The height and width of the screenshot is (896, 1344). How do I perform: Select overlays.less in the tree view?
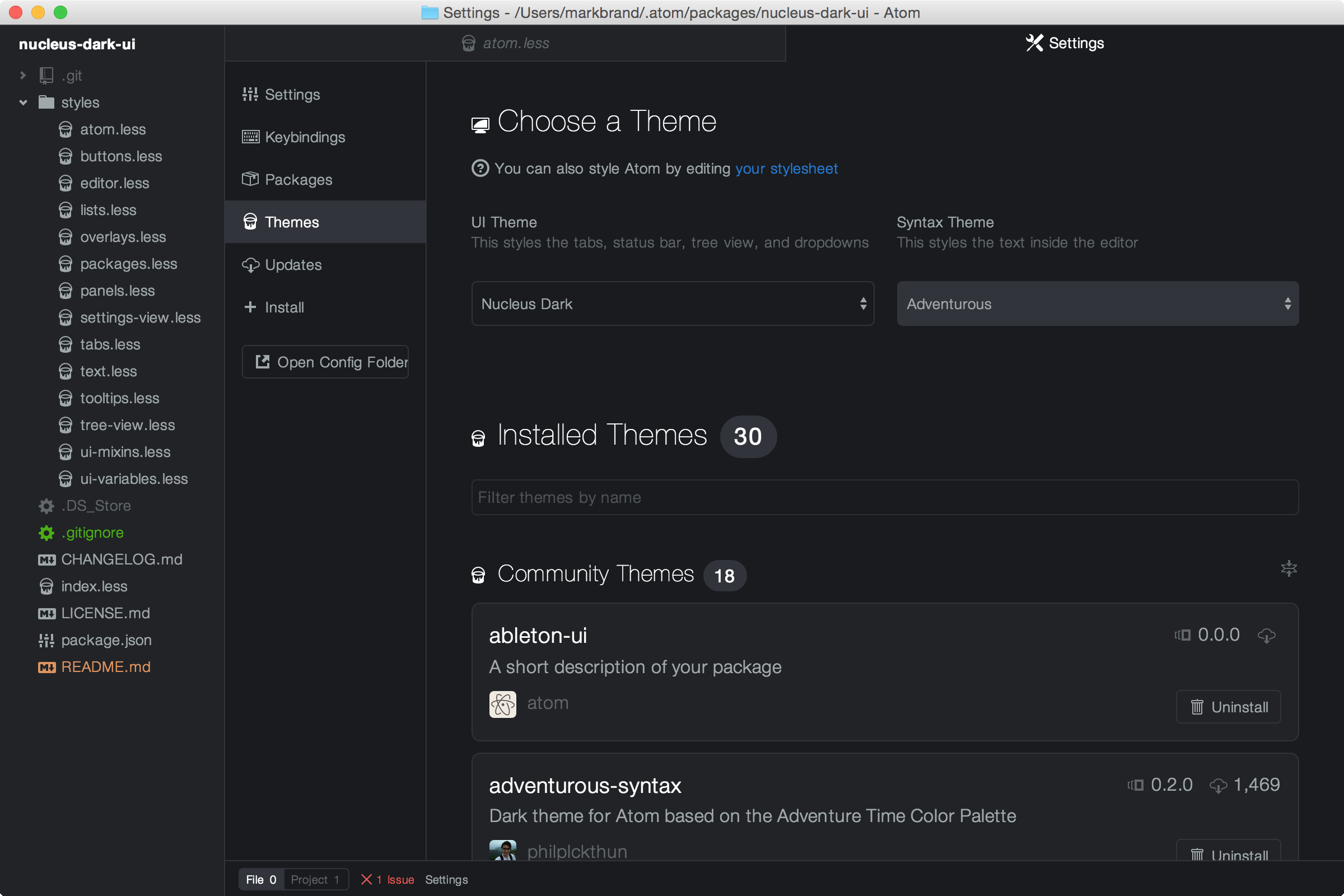coord(112,237)
